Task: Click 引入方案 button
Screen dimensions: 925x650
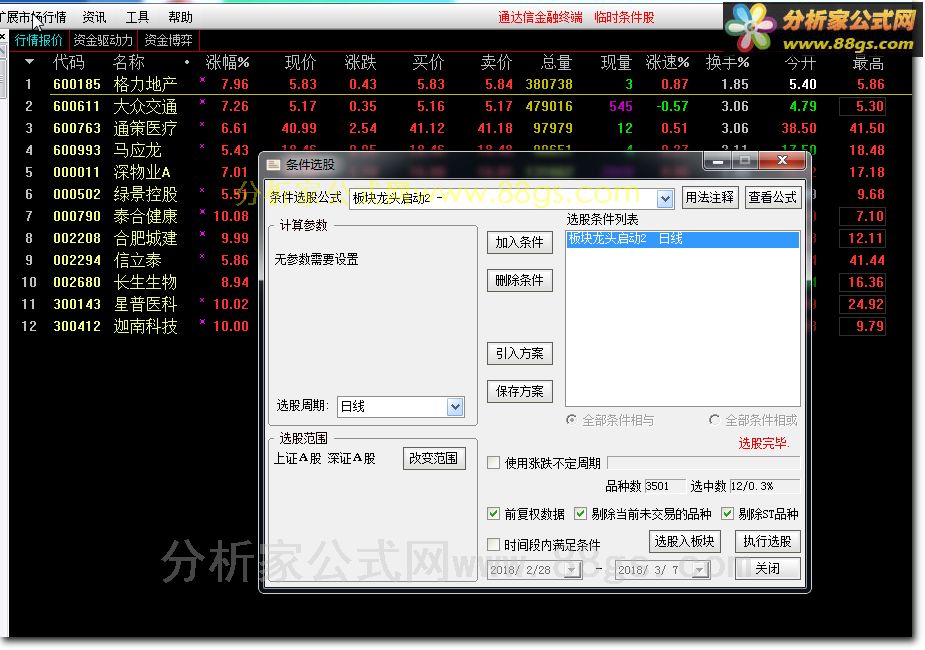Action: [520, 353]
